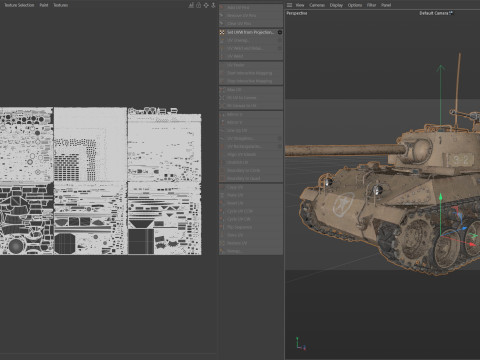Choose the Max UV command
The width and height of the screenshot is (480, 360).
(x=251, y=90)
